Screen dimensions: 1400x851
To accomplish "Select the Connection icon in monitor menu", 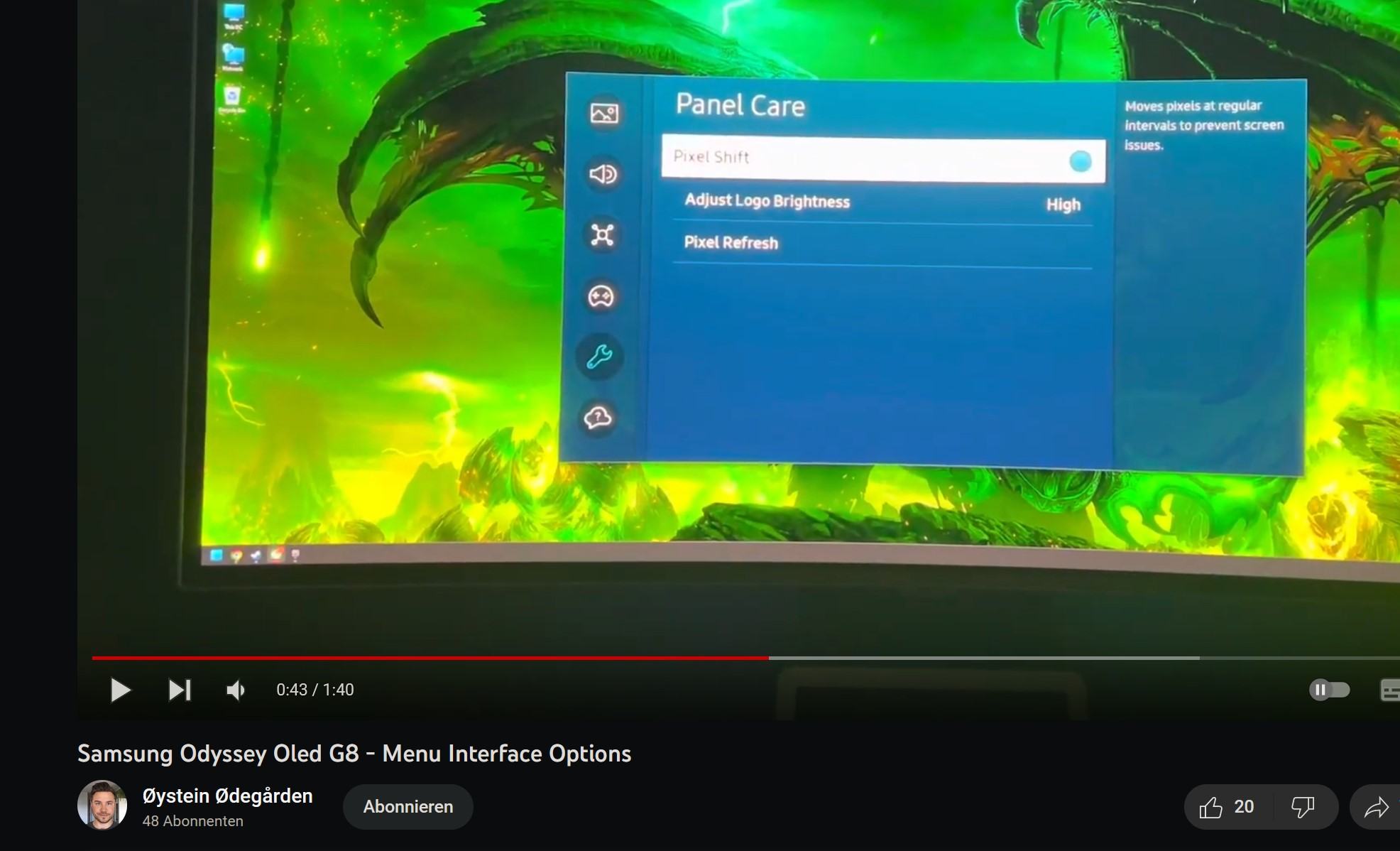I will click(x=602, y=235).
